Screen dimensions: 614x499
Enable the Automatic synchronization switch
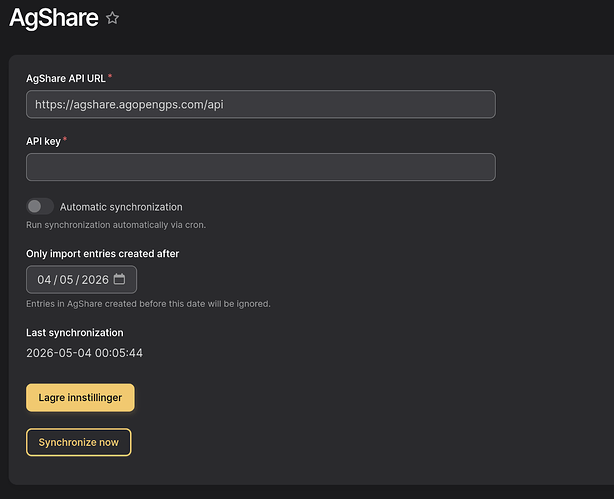[40, 206]
